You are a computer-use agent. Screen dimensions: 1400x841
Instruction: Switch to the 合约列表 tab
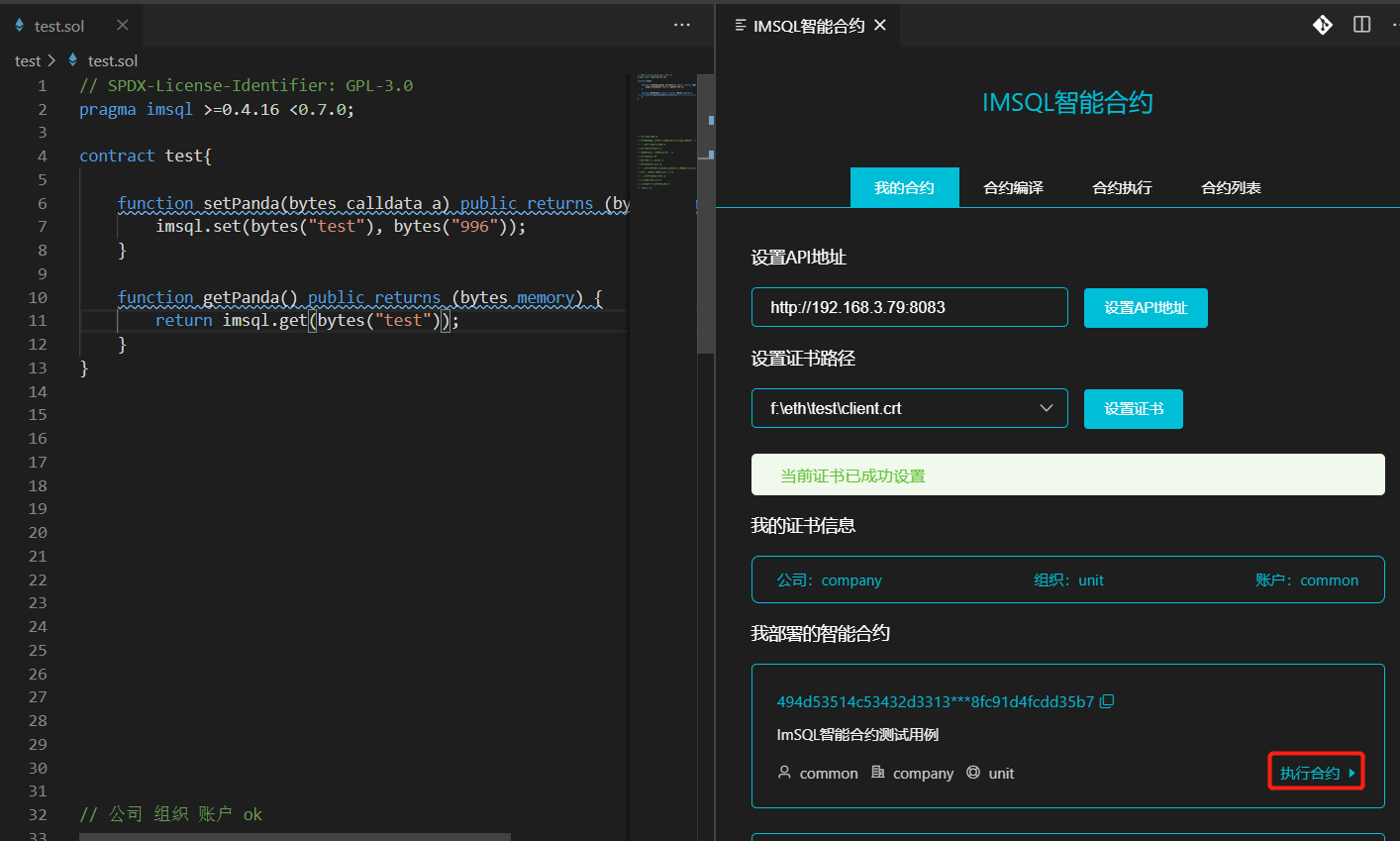coord(1232,187)
